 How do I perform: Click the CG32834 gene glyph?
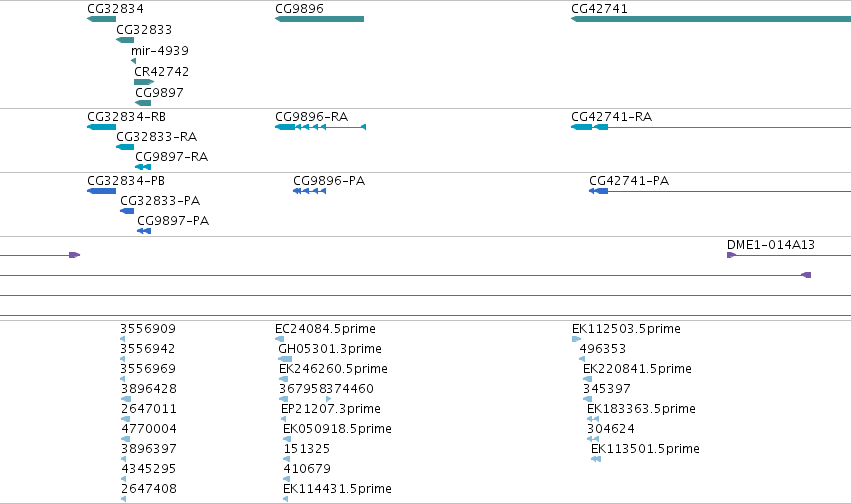coord(101,19)
